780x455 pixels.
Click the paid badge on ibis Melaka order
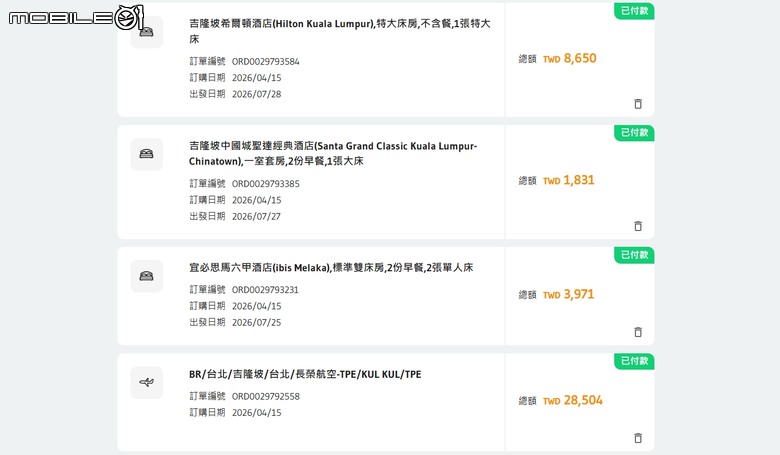click(634, 255)
